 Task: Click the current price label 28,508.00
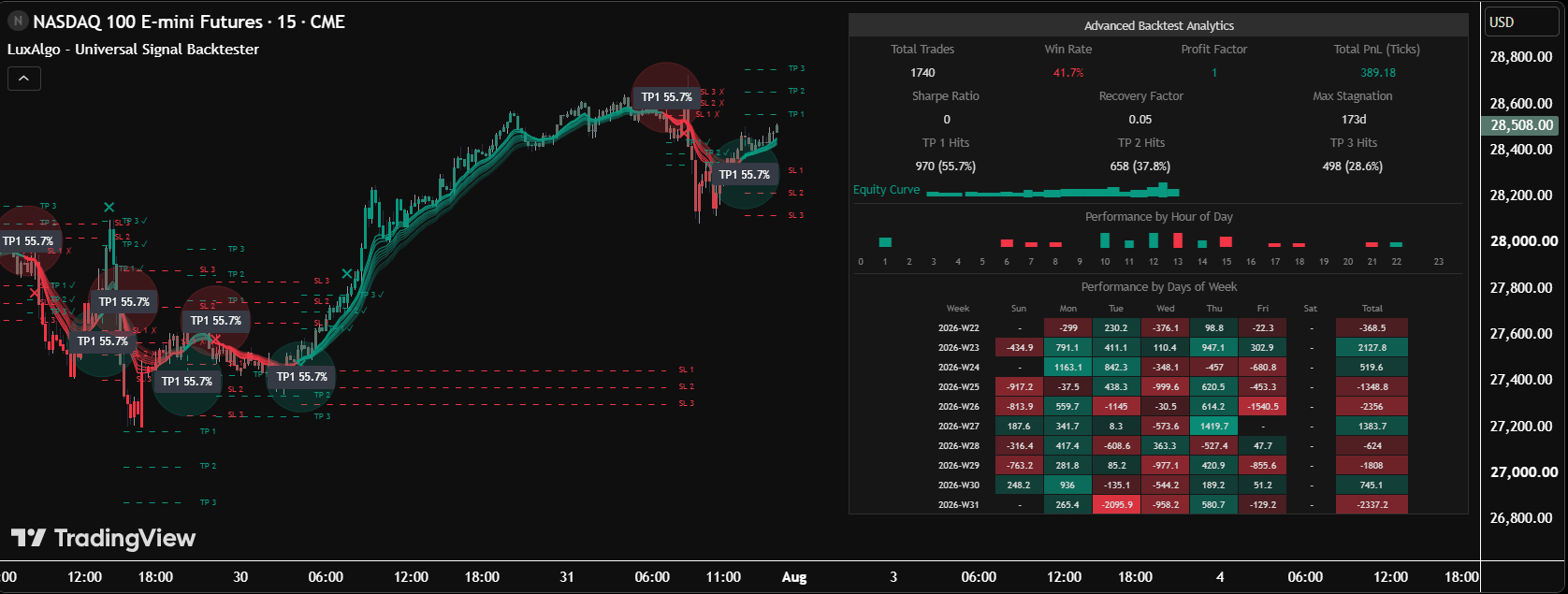pyautogui.click(x=1521, y=125)
